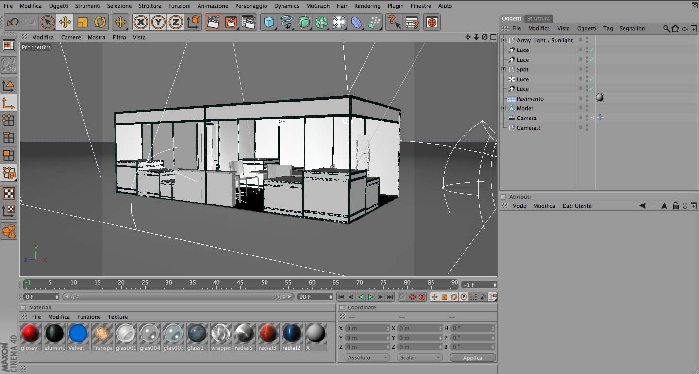The image size is (699, 374).
Task: Select Object Axis mode in left sidebar
Action: [8, 103]
